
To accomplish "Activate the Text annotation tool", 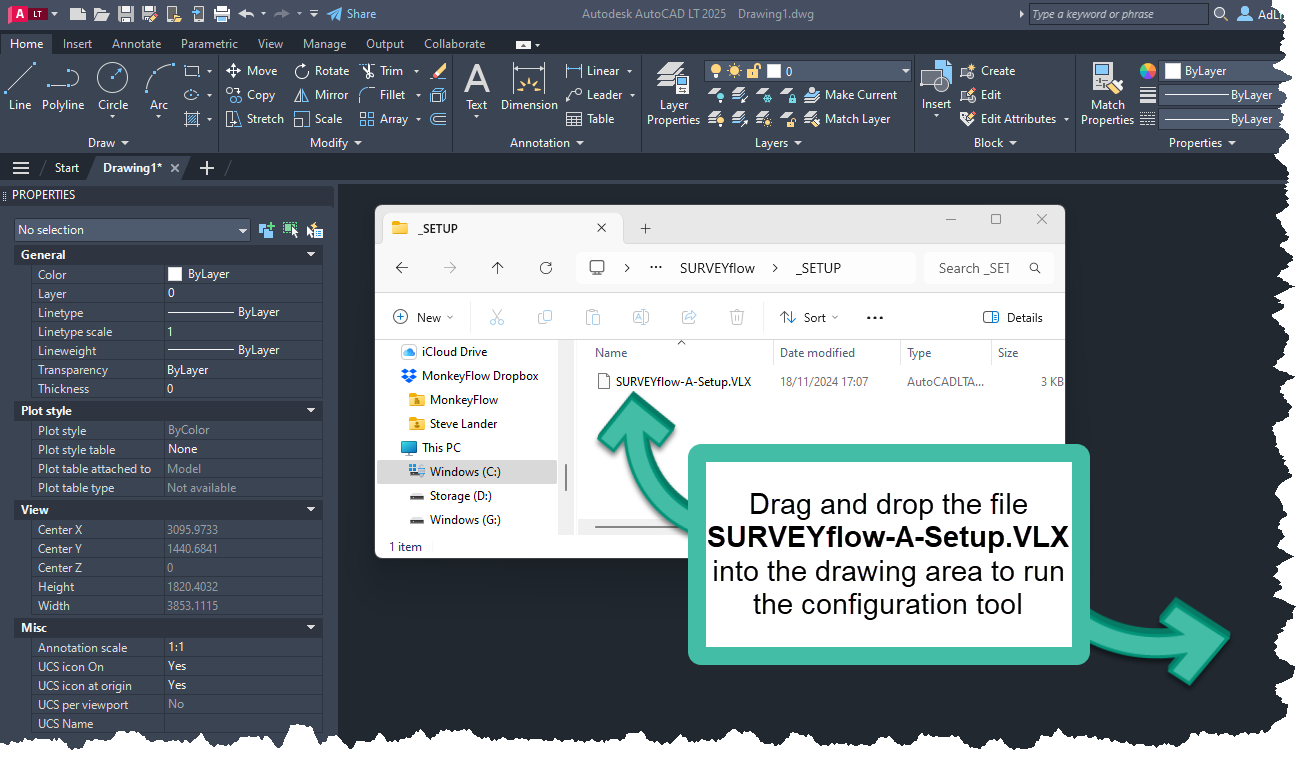I will pos(477,87).
